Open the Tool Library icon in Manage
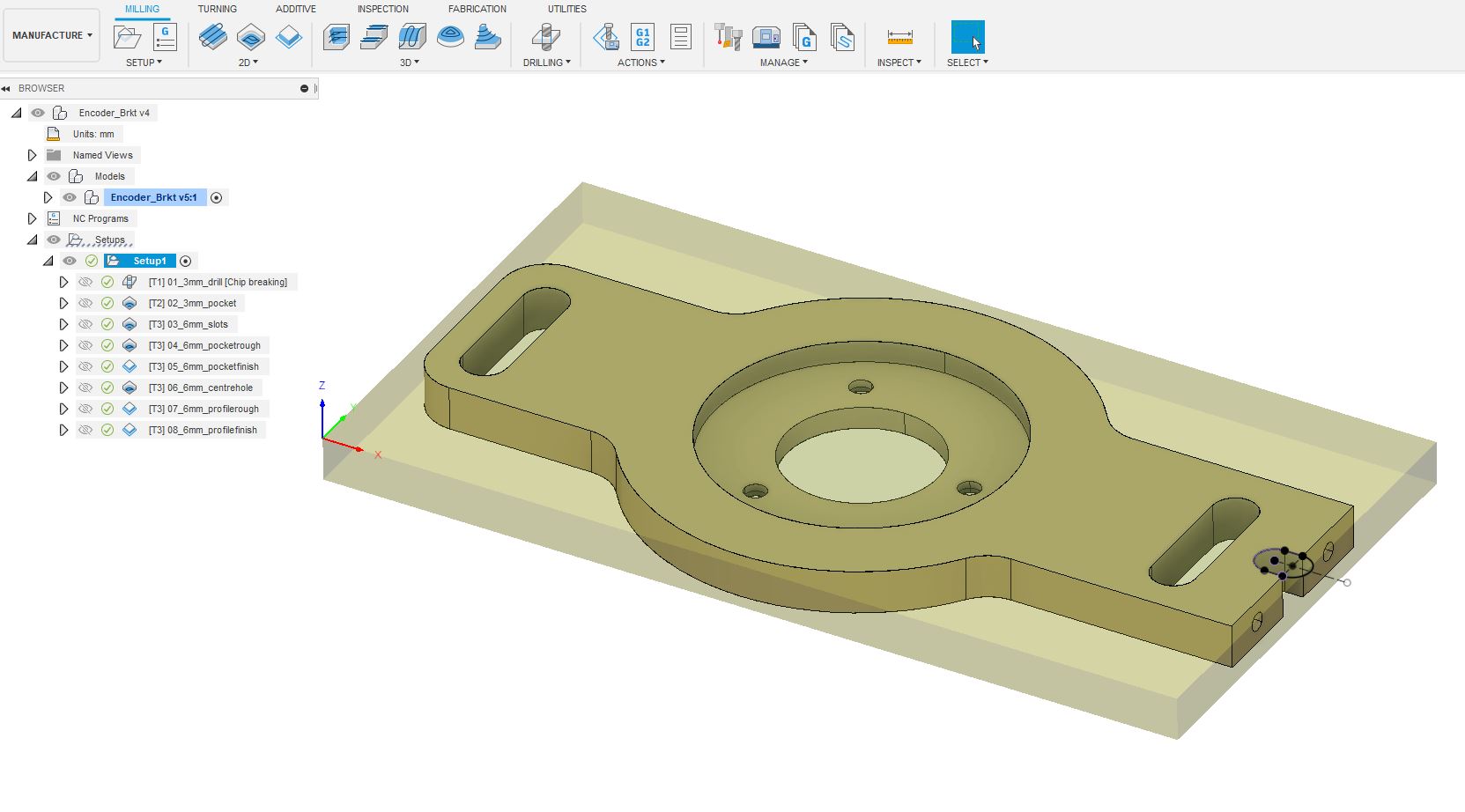This screenshot has height=812, width=1465. [729, 37]
